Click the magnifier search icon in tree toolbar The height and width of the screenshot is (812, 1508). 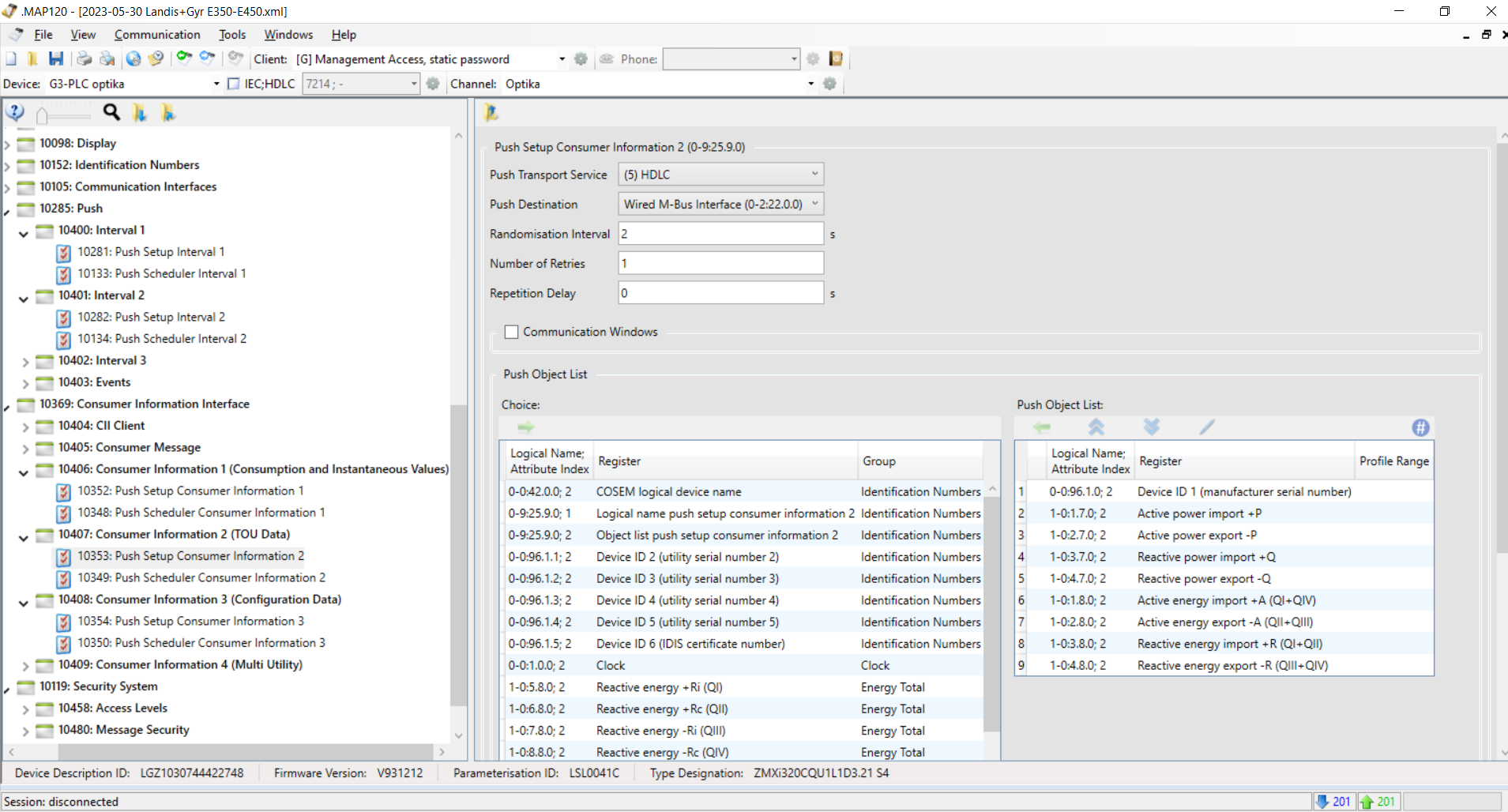click(112, 113)
